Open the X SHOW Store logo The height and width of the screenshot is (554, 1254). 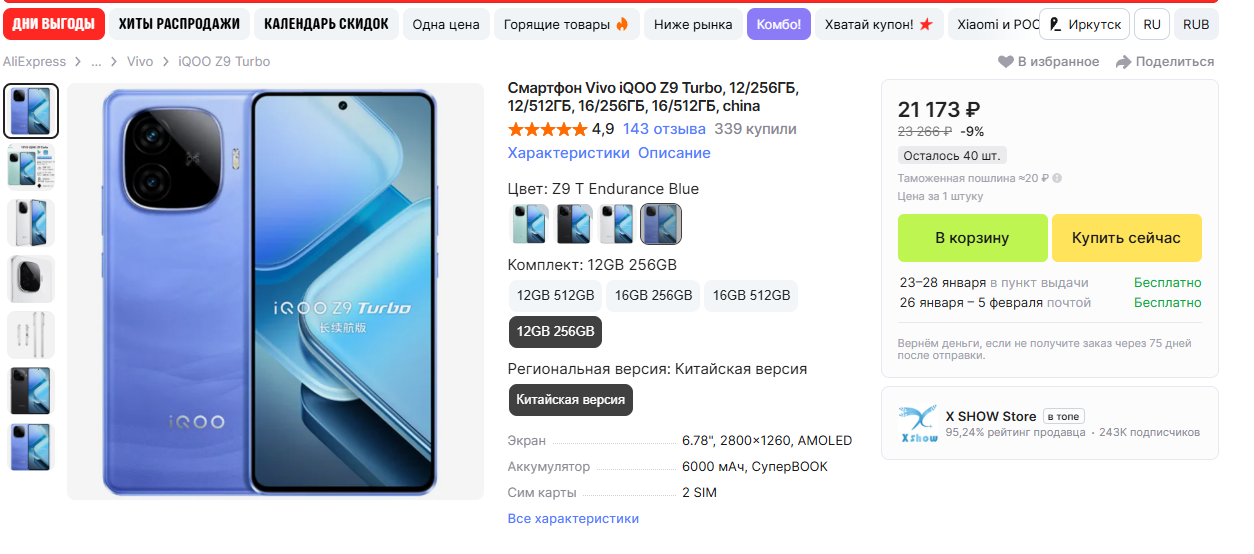(917, 424)
